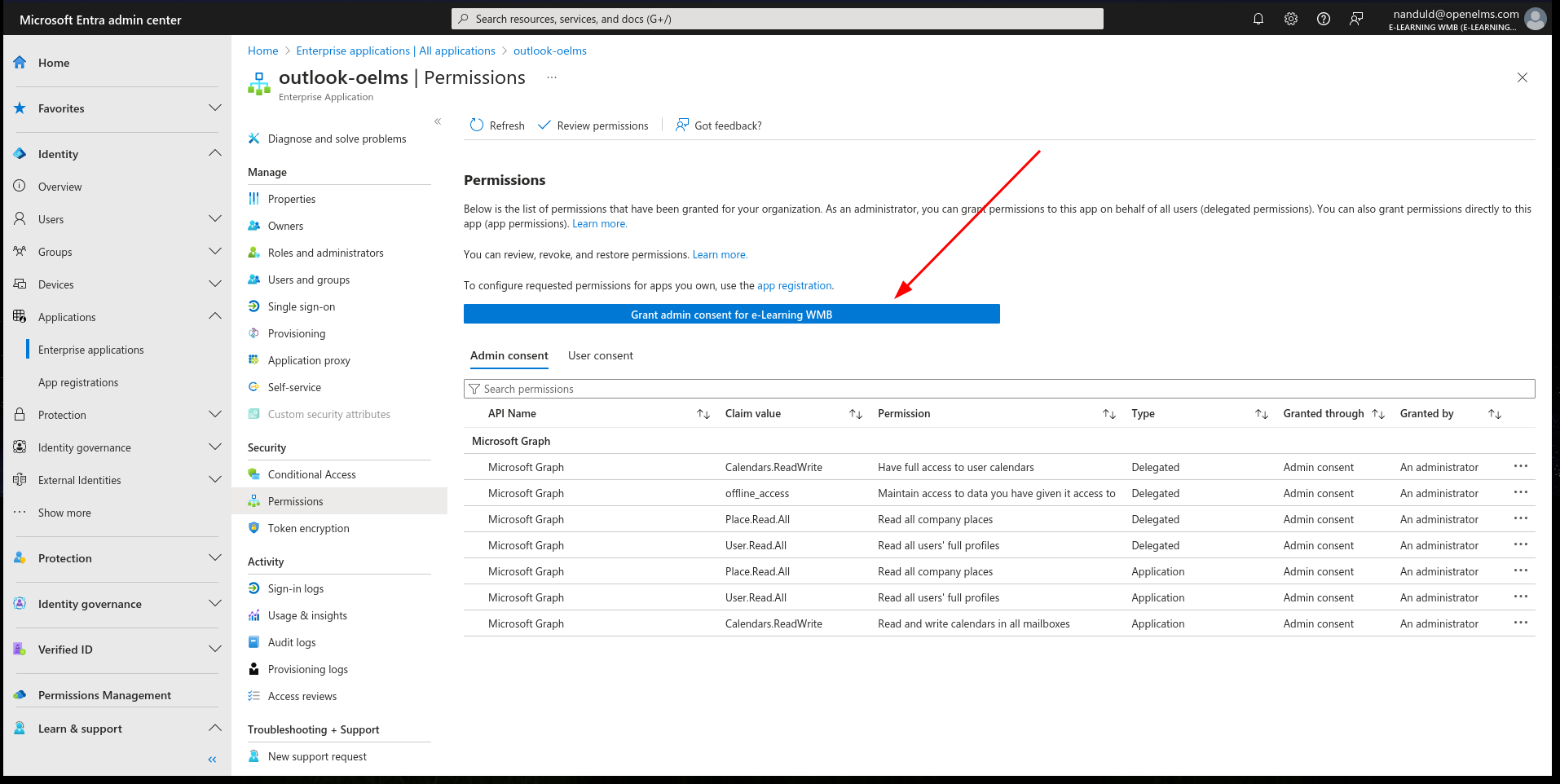Close the Permissions blade

1523,77
